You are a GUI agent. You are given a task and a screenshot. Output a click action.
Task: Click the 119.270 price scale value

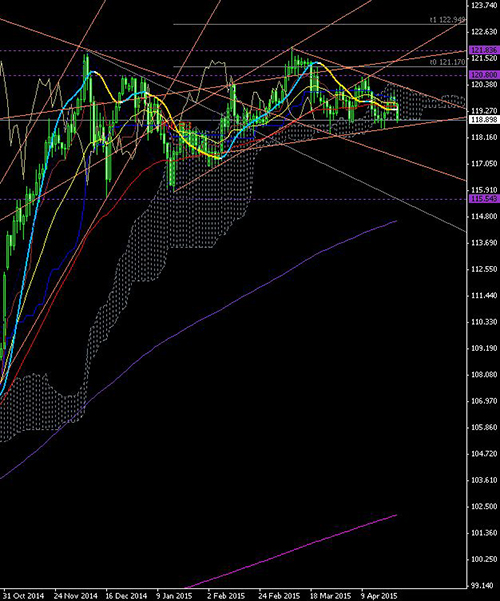click(x=484, y=111)
